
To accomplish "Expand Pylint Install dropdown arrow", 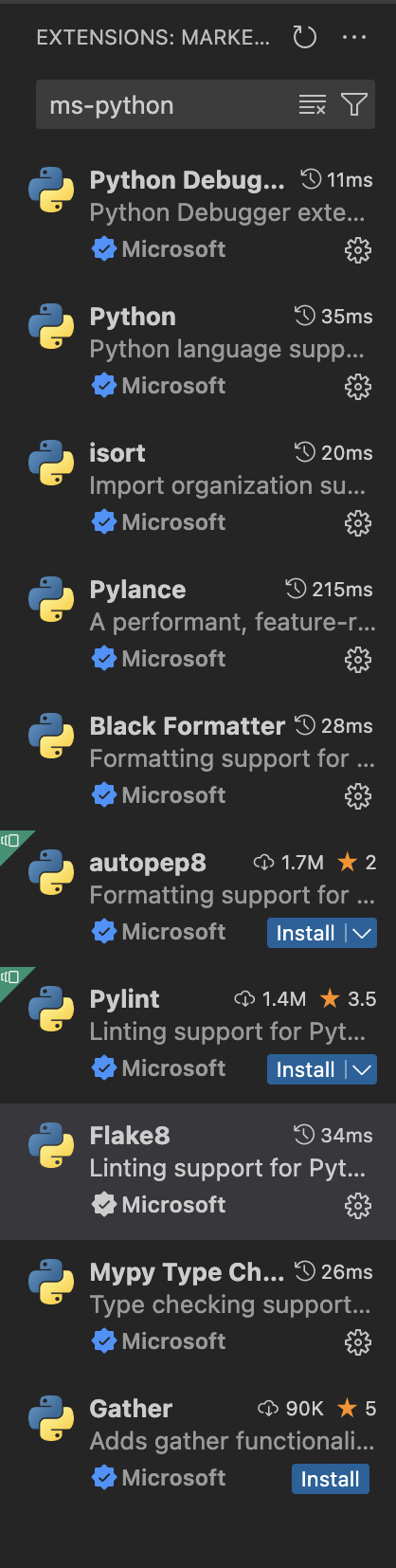I will (362, 1069).
